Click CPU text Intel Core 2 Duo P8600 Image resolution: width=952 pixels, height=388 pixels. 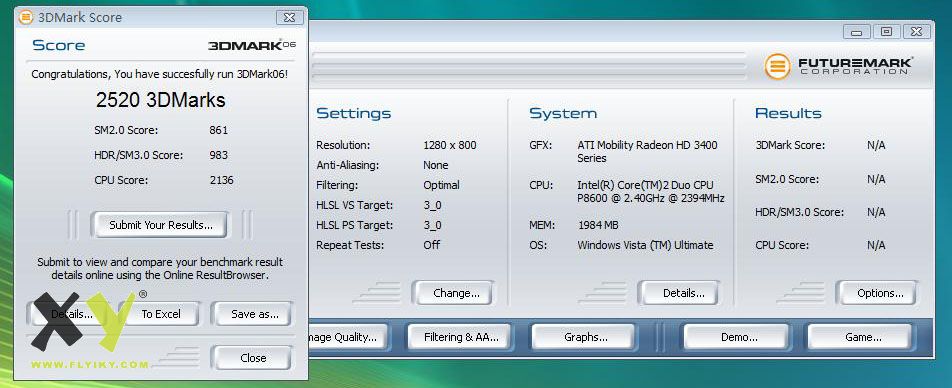651,191
